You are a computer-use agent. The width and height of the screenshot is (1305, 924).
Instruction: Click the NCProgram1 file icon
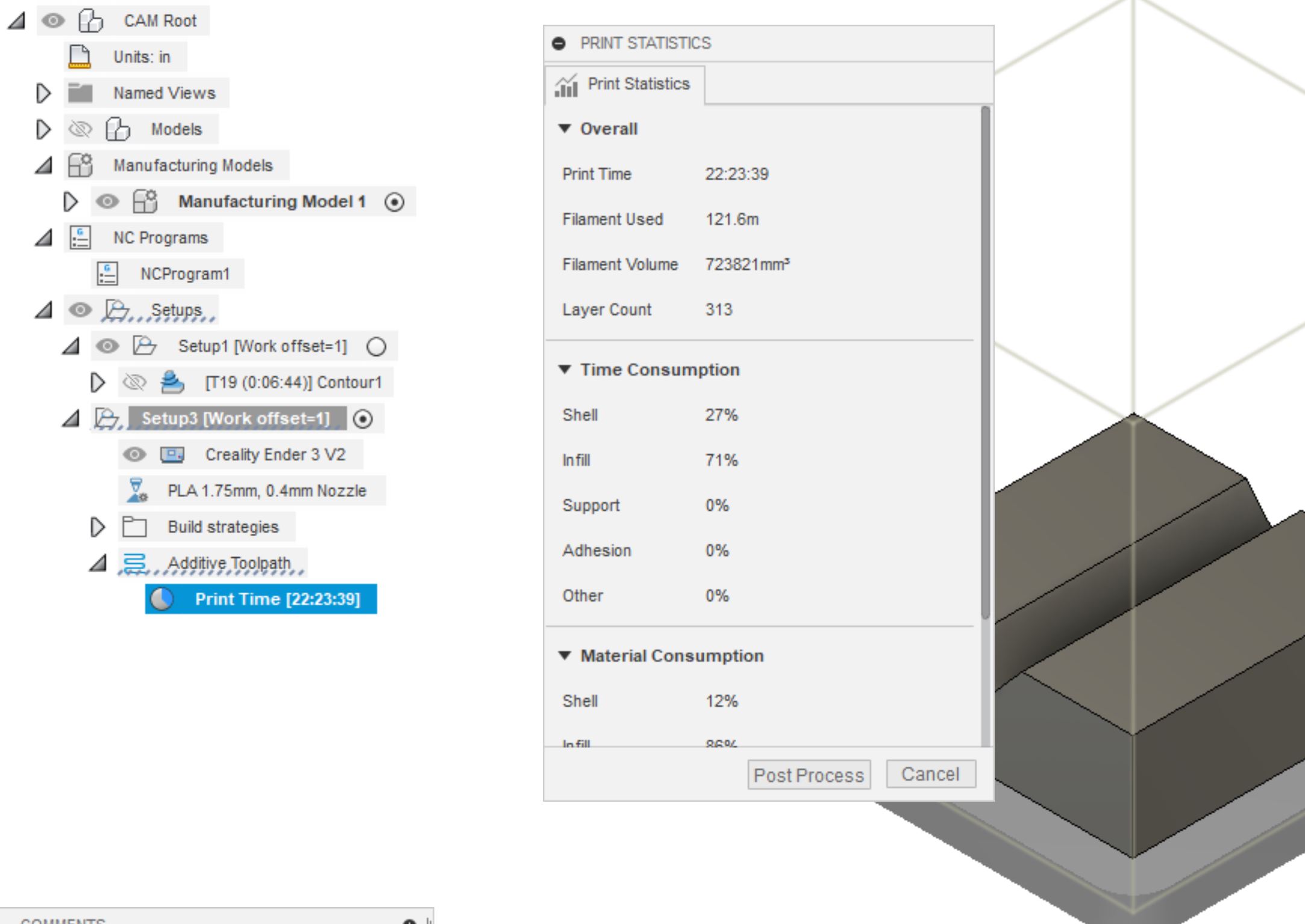(107, 273)
